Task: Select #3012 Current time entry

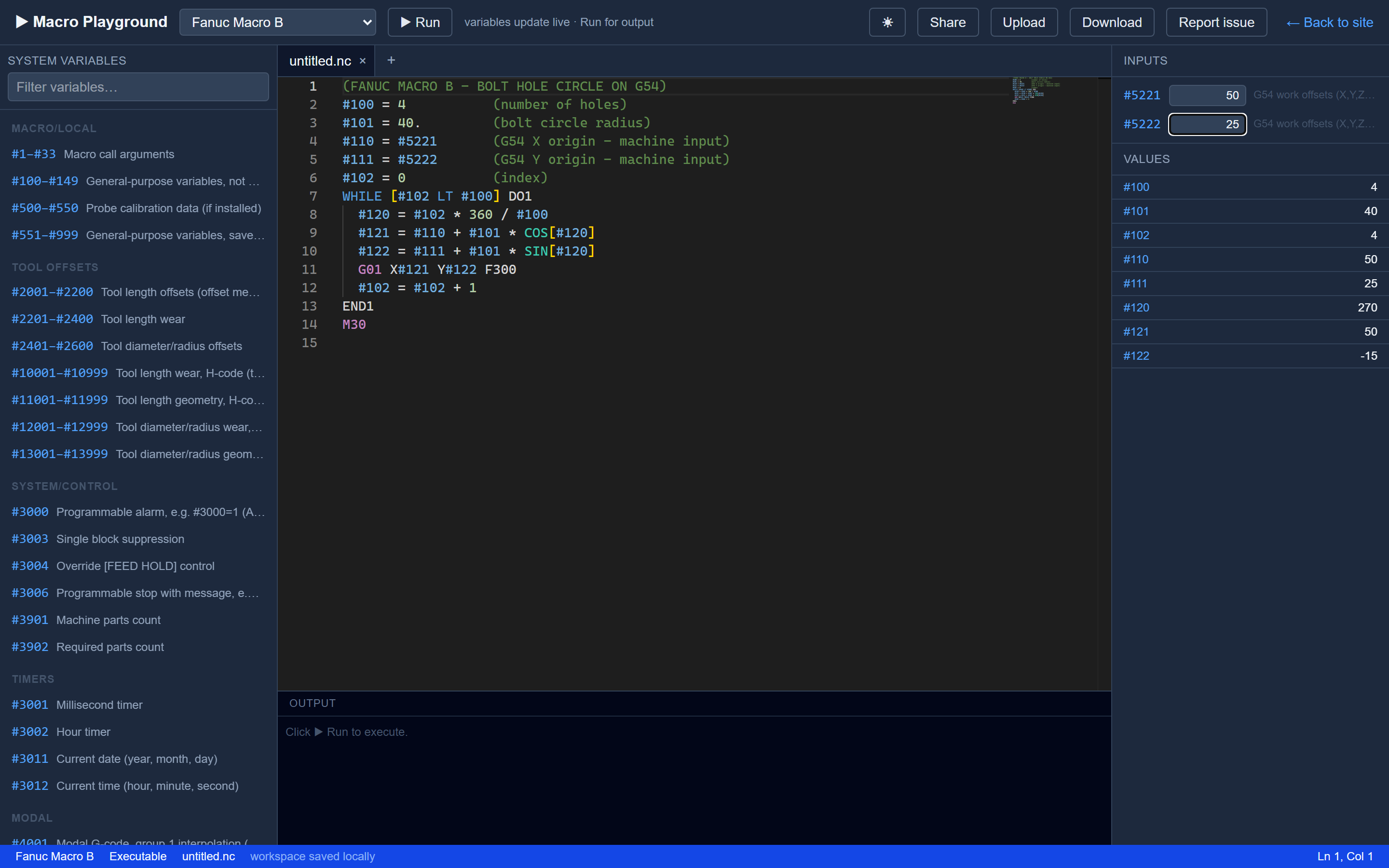Action: pyautogui.click(x=138, y=786)
